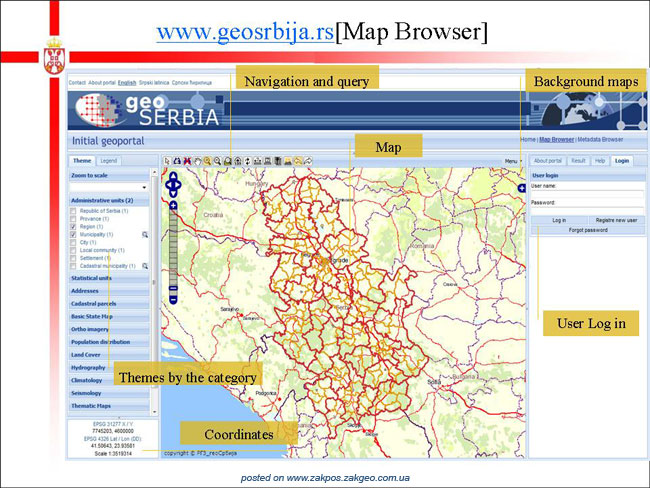650x488 pixels.
Task: Select the arrow pointer tool in map toolbar
Action: pyautogui.click(x=167, y=161)
